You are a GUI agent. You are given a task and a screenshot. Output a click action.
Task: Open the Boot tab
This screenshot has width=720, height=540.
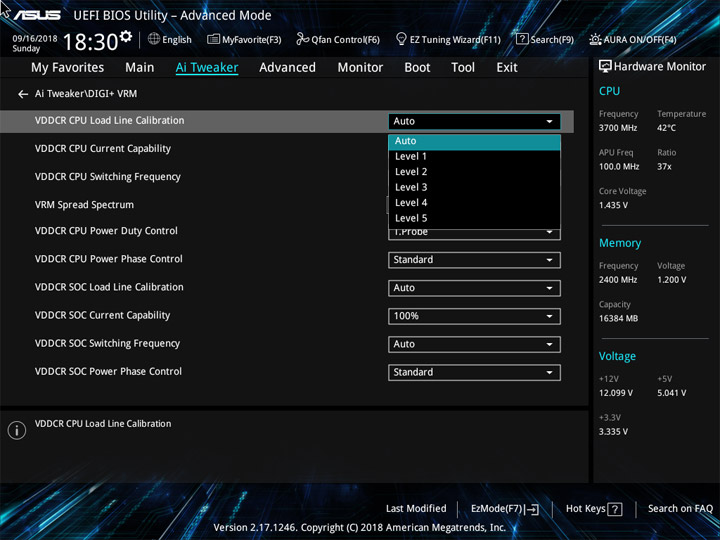coord(417,68)
